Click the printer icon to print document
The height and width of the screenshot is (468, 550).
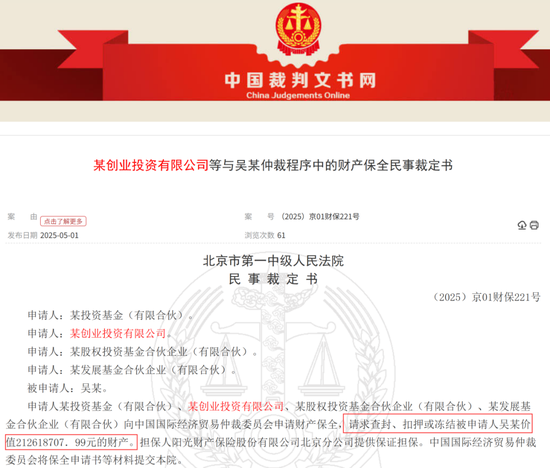534,225
